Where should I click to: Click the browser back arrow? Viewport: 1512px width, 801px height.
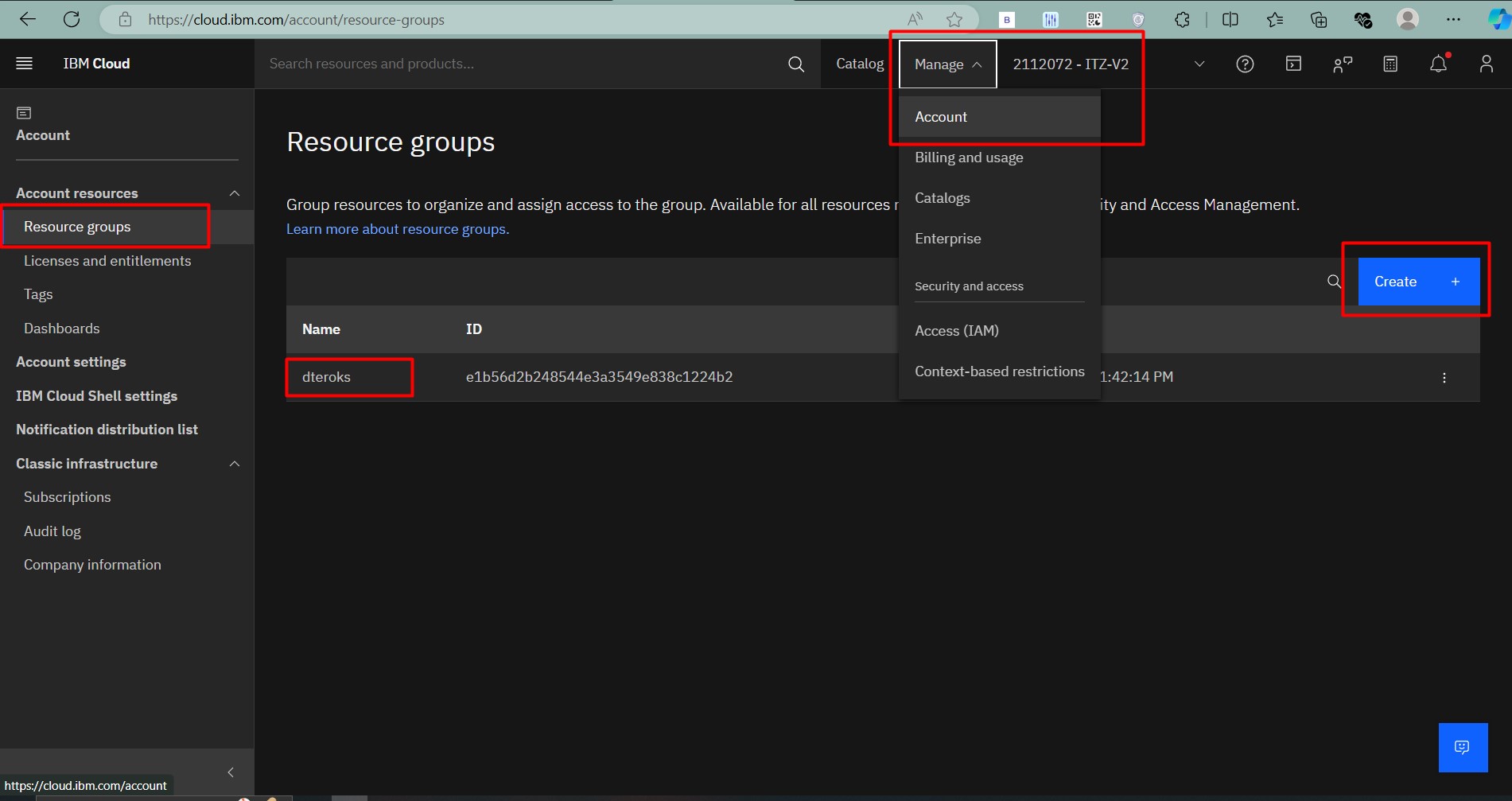[x=27, y=19]
